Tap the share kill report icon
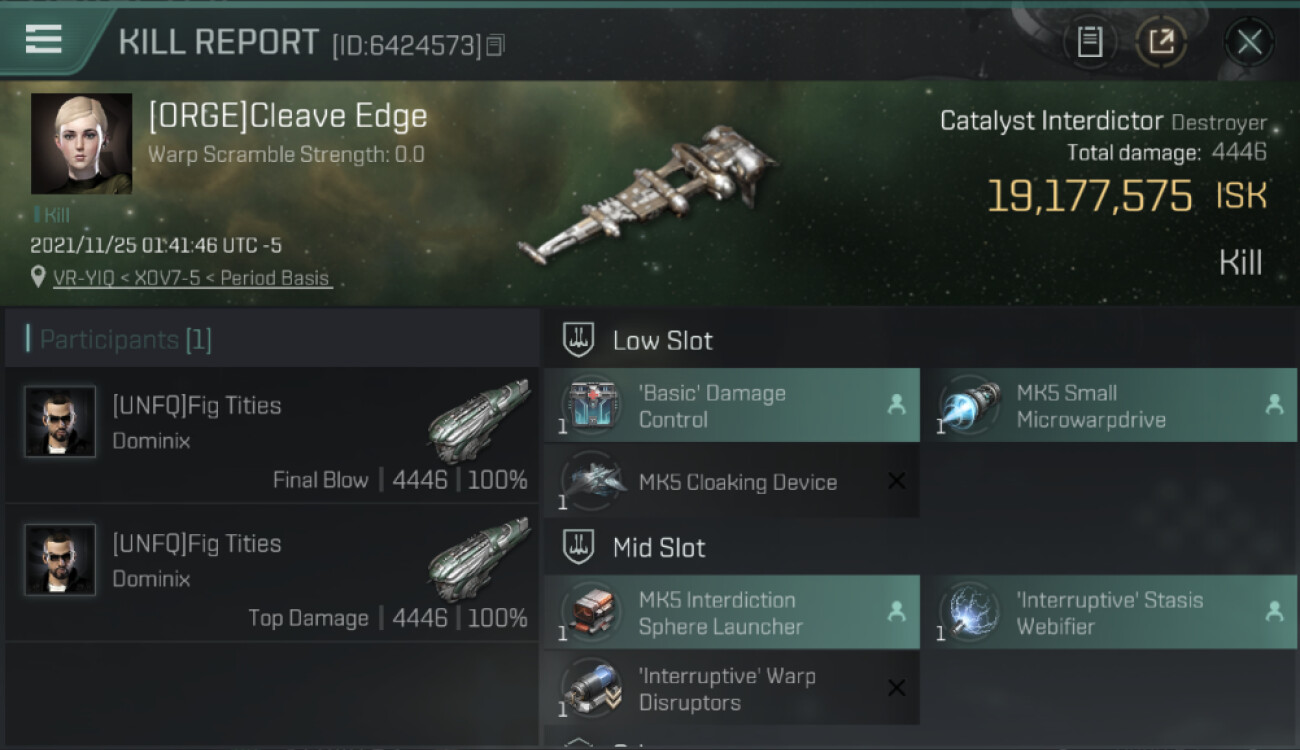This screenshot has height=750, width=1300. click(1161, 42)
